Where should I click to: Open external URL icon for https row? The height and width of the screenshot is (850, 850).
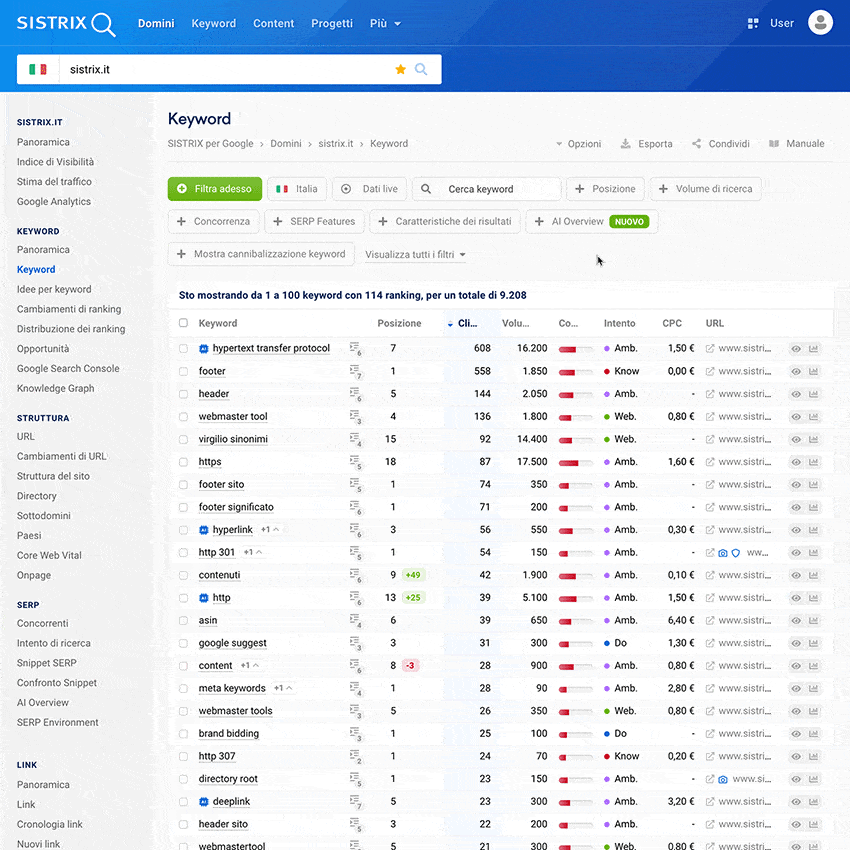click(710, 462)
